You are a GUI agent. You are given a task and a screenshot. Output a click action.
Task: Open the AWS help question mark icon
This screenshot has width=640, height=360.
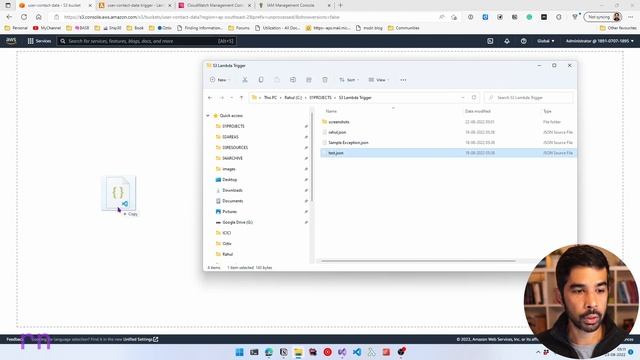pyautogui.click(x=524, y=41)
